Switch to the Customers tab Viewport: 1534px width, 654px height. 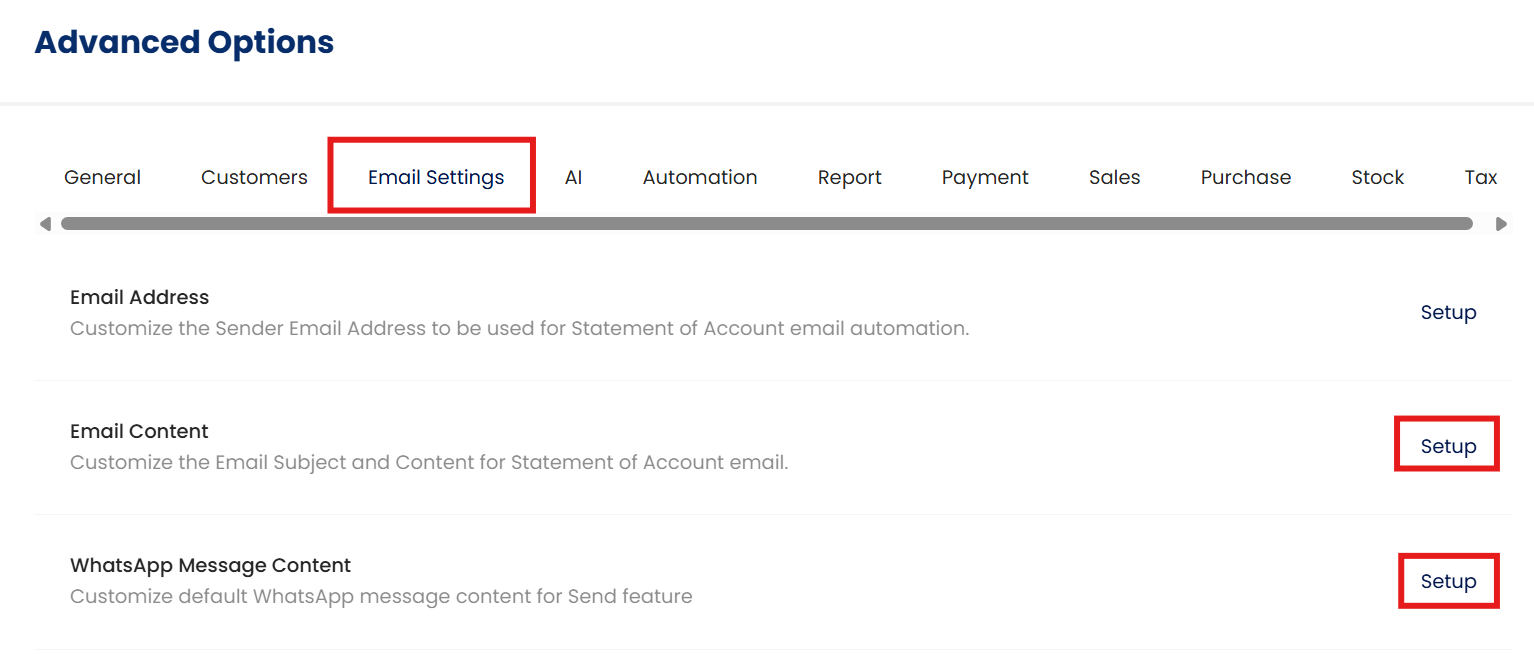[254, 177]
